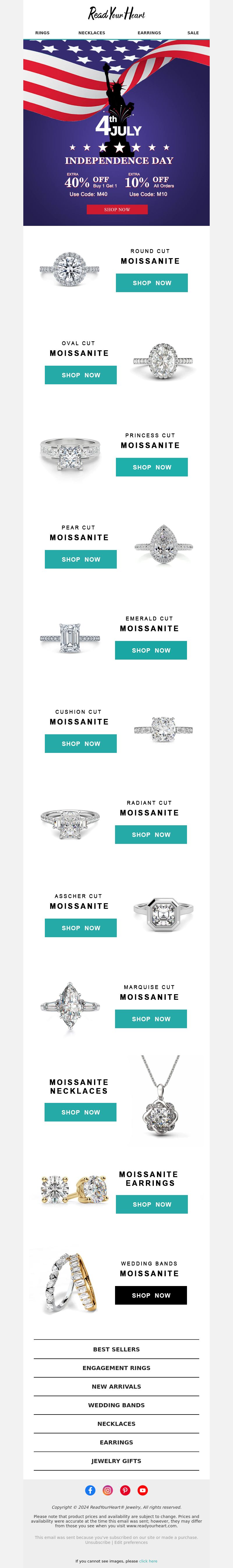
Task: Open the Instagram social icon
Action: tap(108, 1490)
